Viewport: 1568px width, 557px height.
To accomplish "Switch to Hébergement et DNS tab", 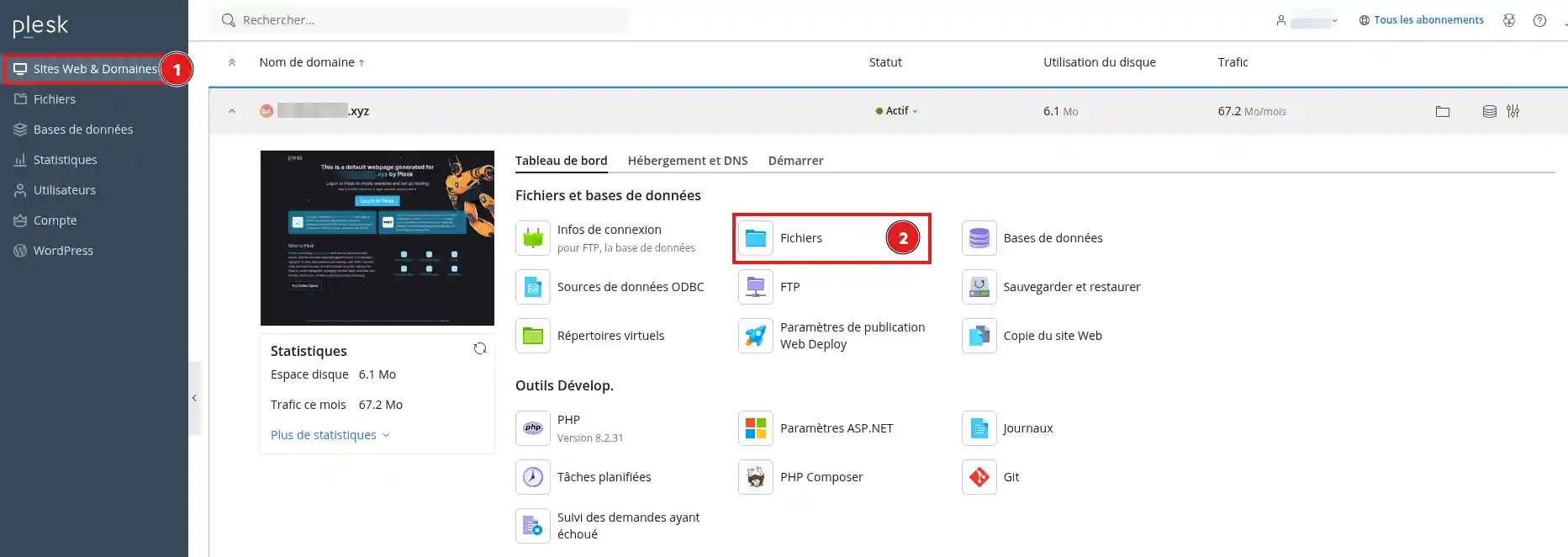I will coord(688,161).
